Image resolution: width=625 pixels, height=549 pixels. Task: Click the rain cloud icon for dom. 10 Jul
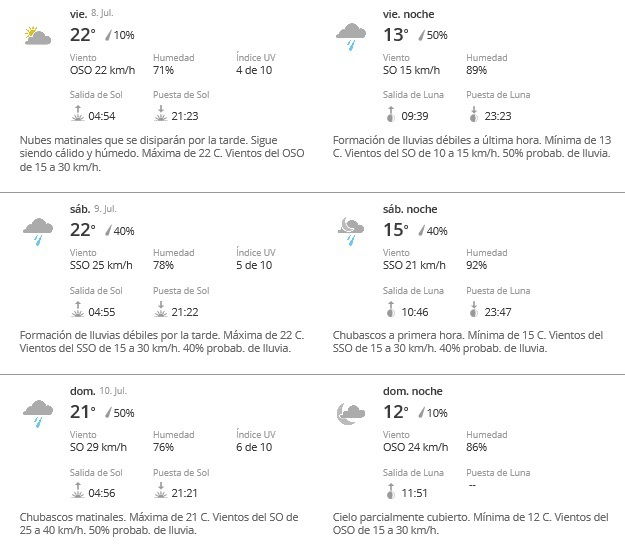click(38, 413)
